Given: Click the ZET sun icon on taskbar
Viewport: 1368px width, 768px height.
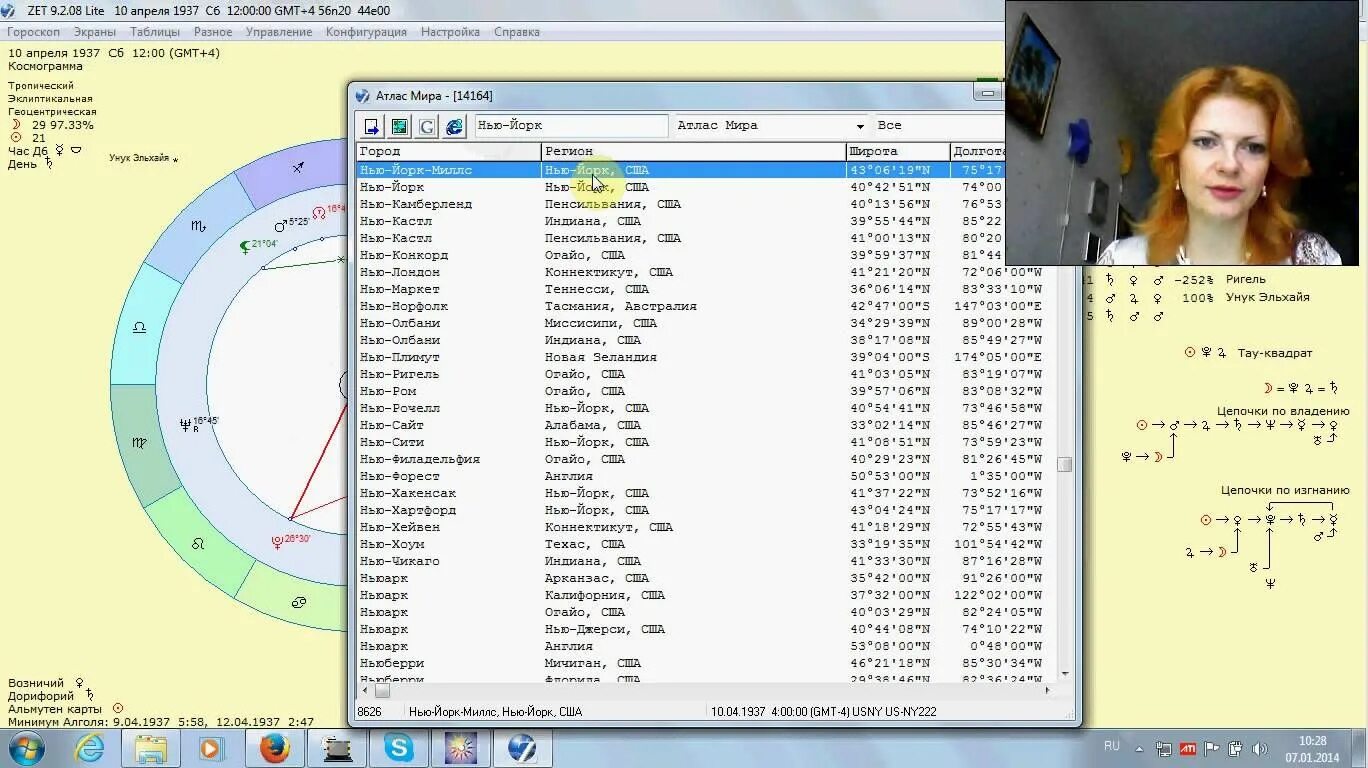Looking at the screenshot, I should click(x=461, y=748).
